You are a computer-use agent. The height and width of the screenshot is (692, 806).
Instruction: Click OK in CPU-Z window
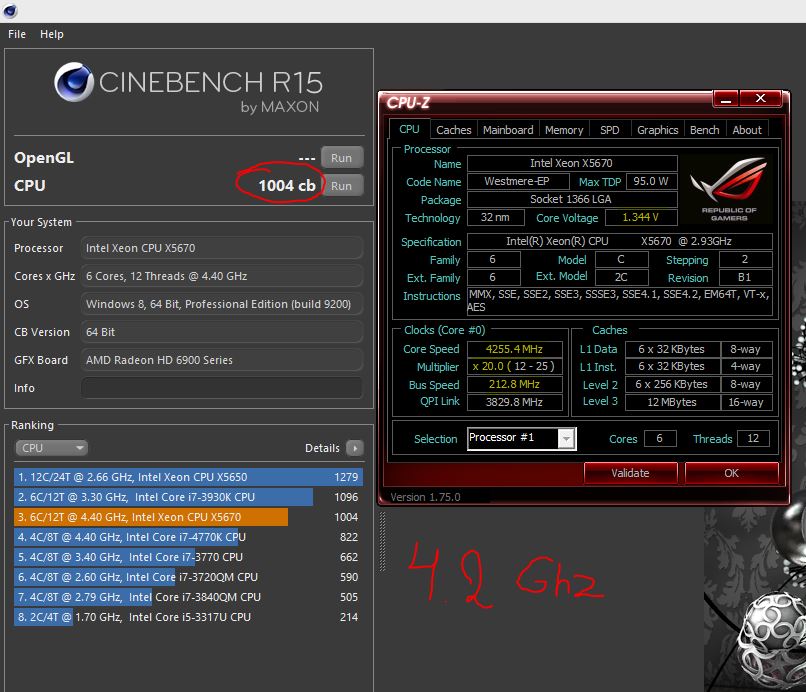(x=731, y=473)
